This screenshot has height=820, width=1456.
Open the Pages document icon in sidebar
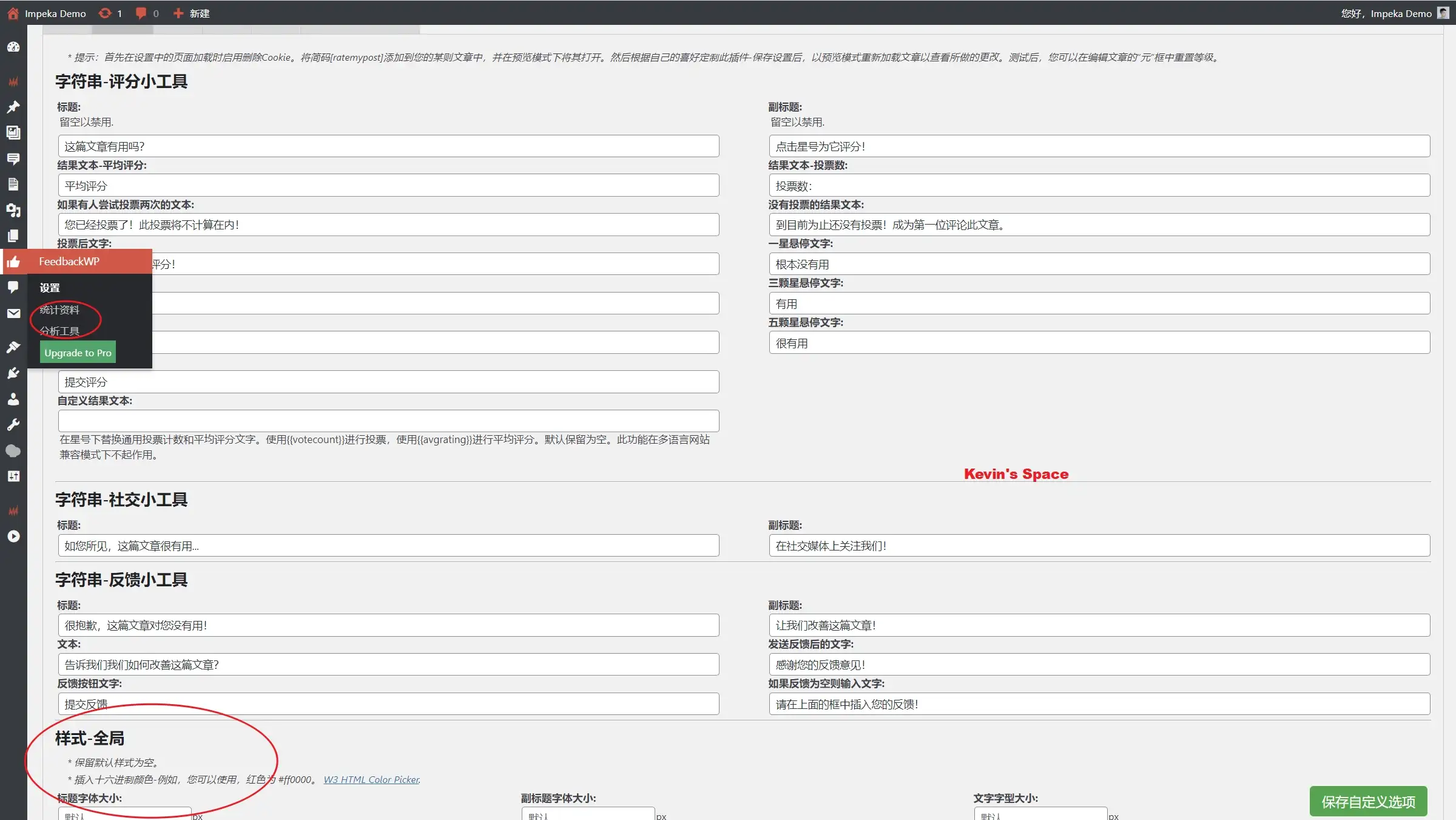tap(13, 184)
